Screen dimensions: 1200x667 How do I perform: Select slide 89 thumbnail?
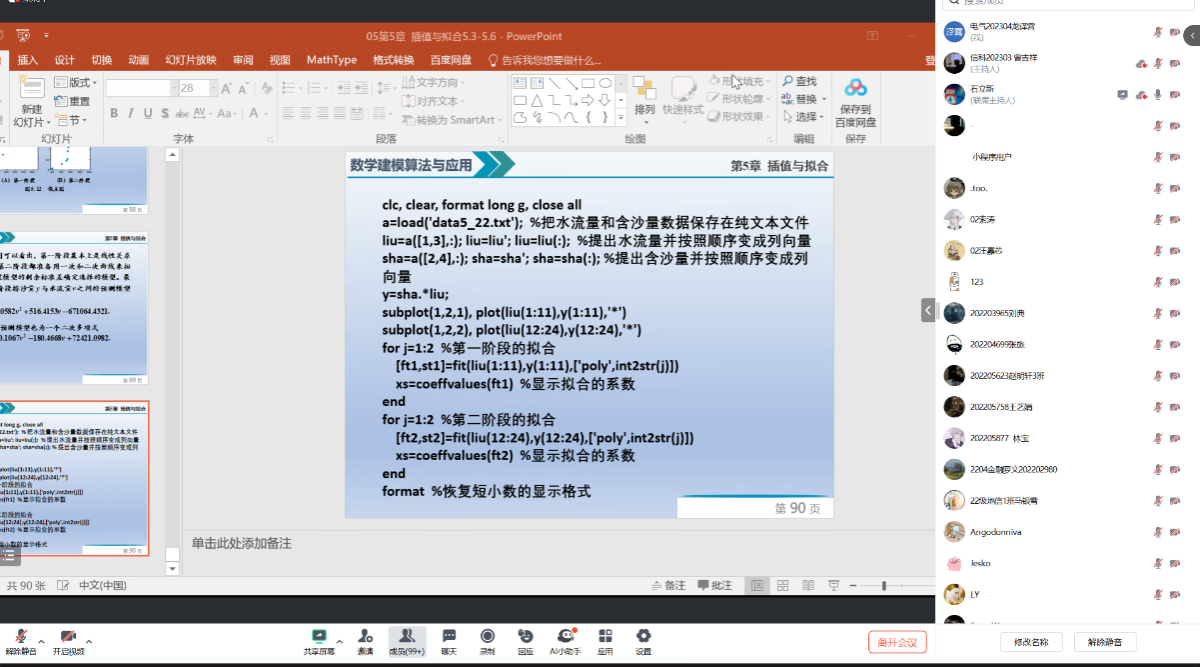[74, 306]
